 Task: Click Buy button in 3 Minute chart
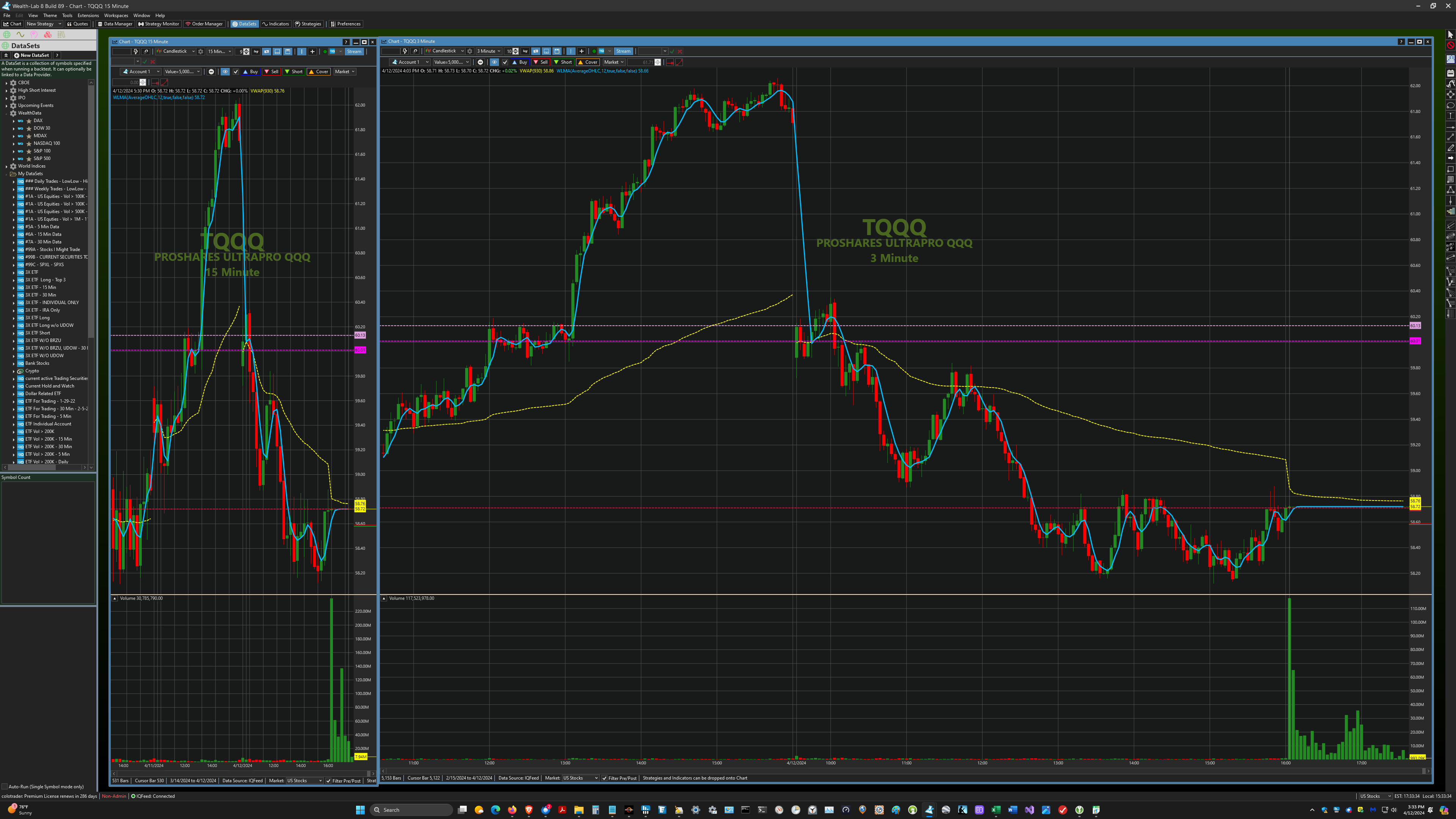coord(519,62)
